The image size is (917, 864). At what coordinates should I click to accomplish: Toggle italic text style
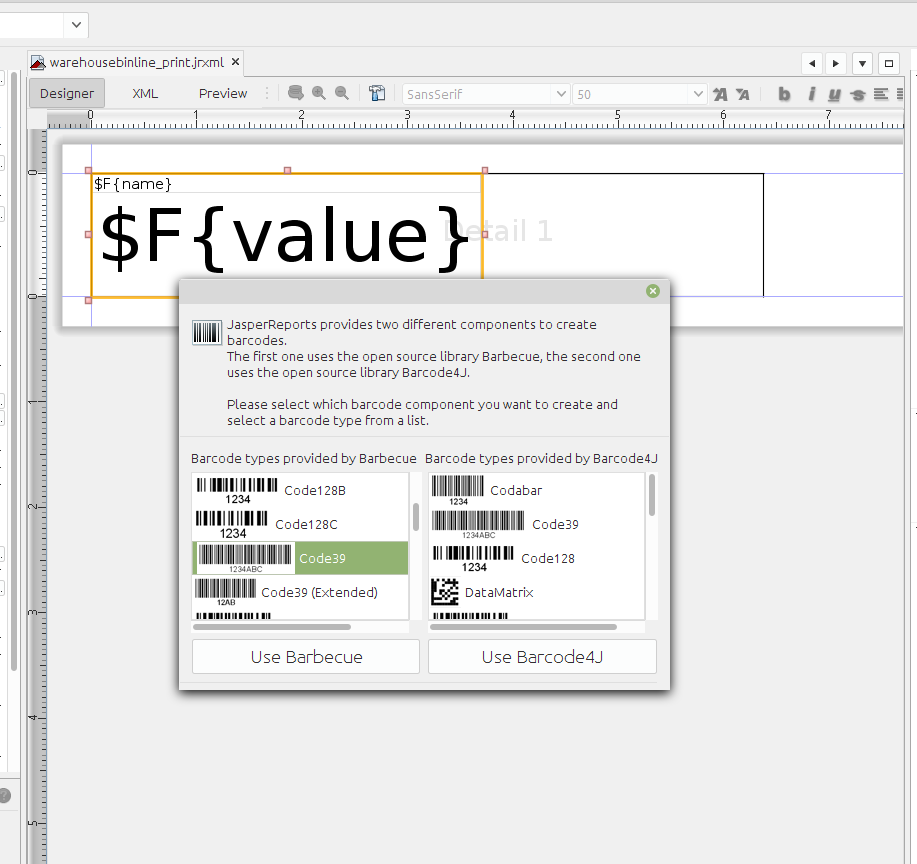811,94
